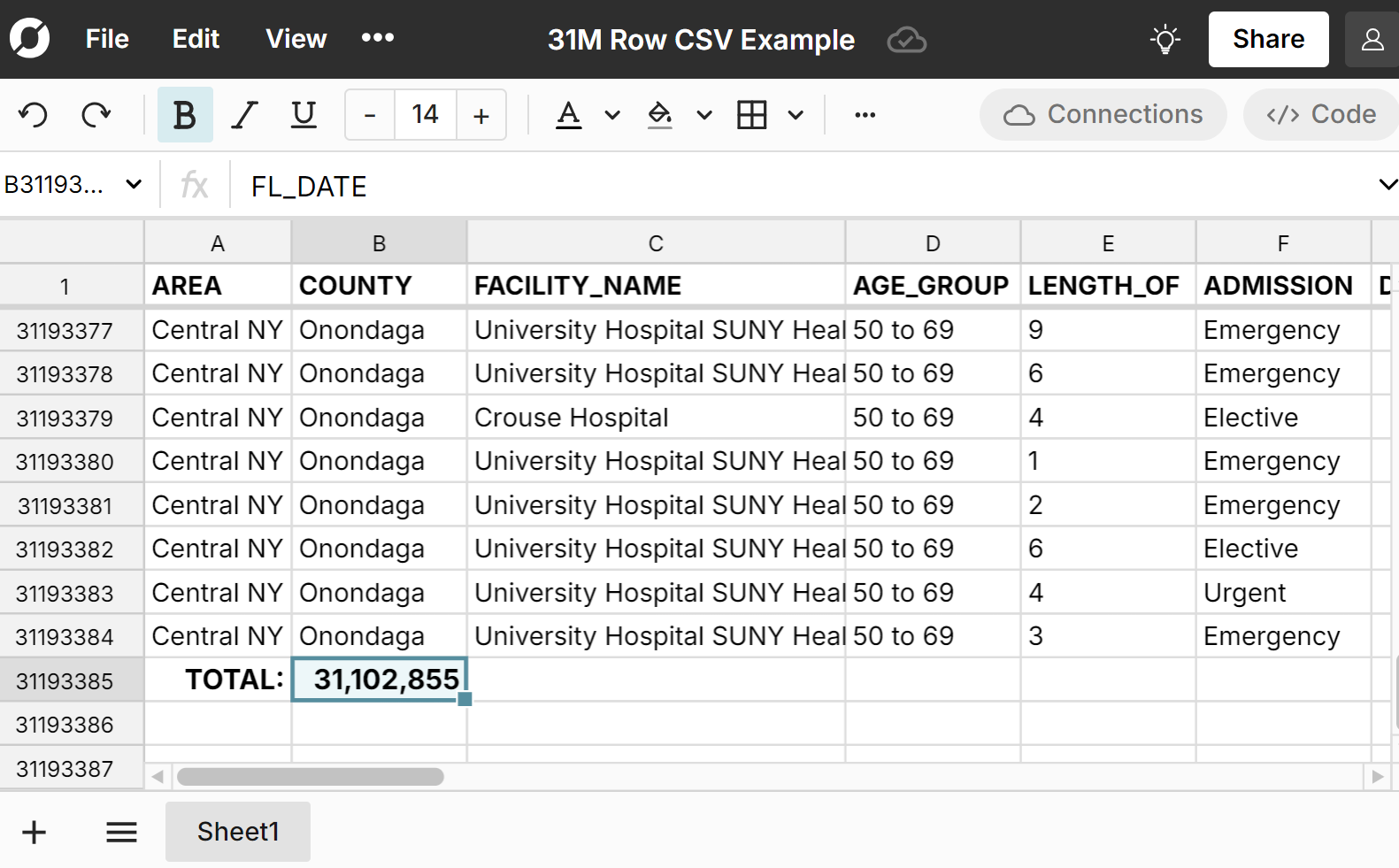
Task: Open the sheet list hamburger icon
Action: tap(121, 832)
